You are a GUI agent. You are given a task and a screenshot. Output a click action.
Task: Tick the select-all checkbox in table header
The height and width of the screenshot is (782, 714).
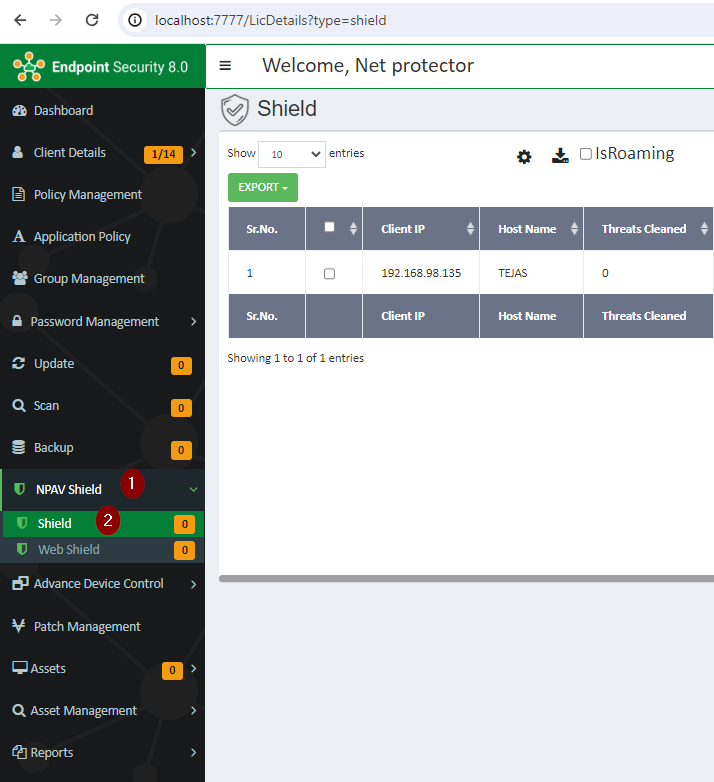click(329, 227)
